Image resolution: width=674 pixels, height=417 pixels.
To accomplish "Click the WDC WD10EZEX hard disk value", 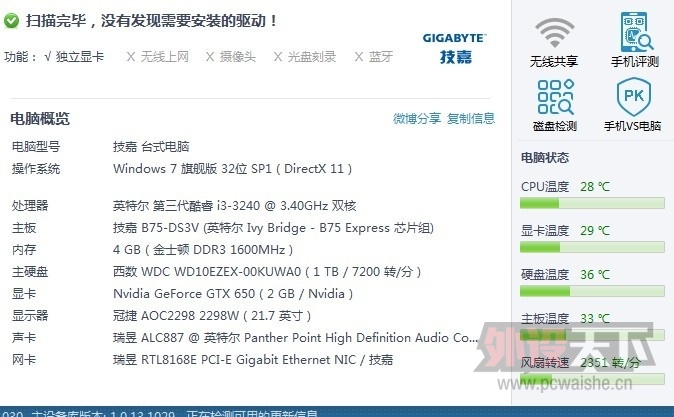I will [x=267, y=272].
